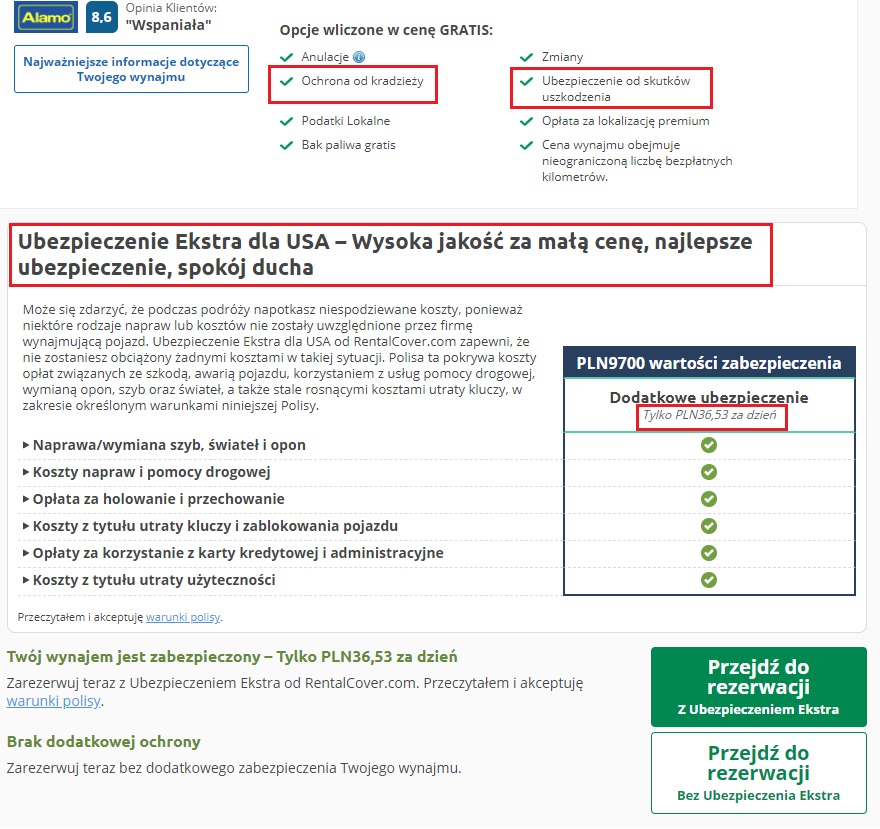Click Brak dodatkowej ochrony heading
Image resolution: width=880 pixels, height=829 pixels.
coord(103,742)
